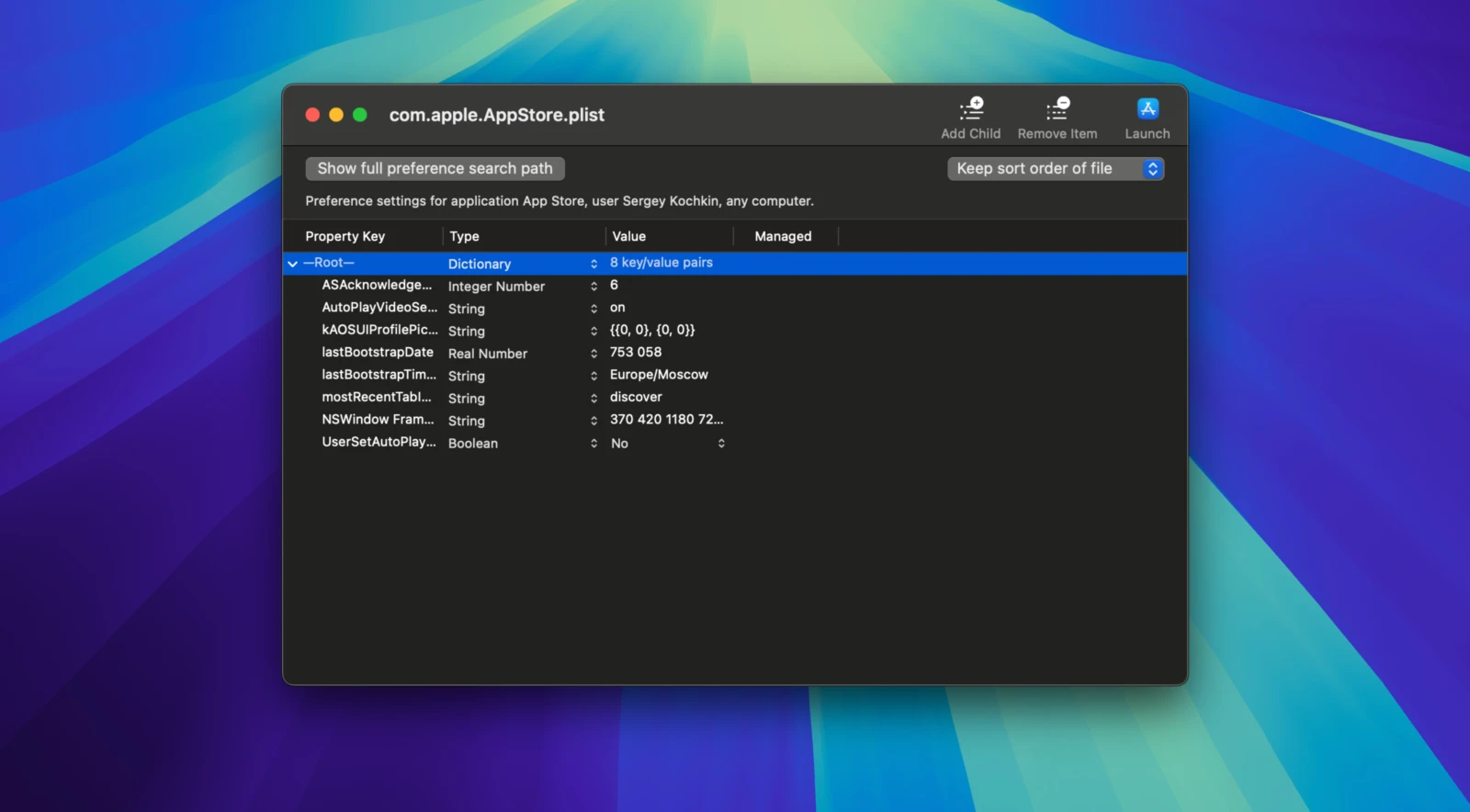
Task: Edit the Europe/Moscow value field
Action: click(659, 375)
